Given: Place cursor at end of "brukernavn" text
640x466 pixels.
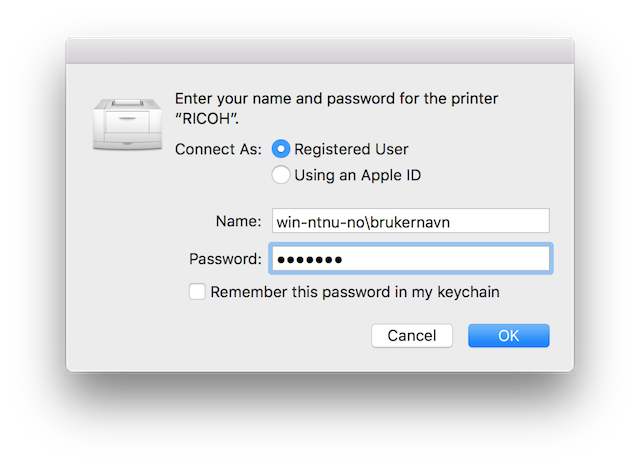Looking at the screenshot, I should (x=451, y=222).
